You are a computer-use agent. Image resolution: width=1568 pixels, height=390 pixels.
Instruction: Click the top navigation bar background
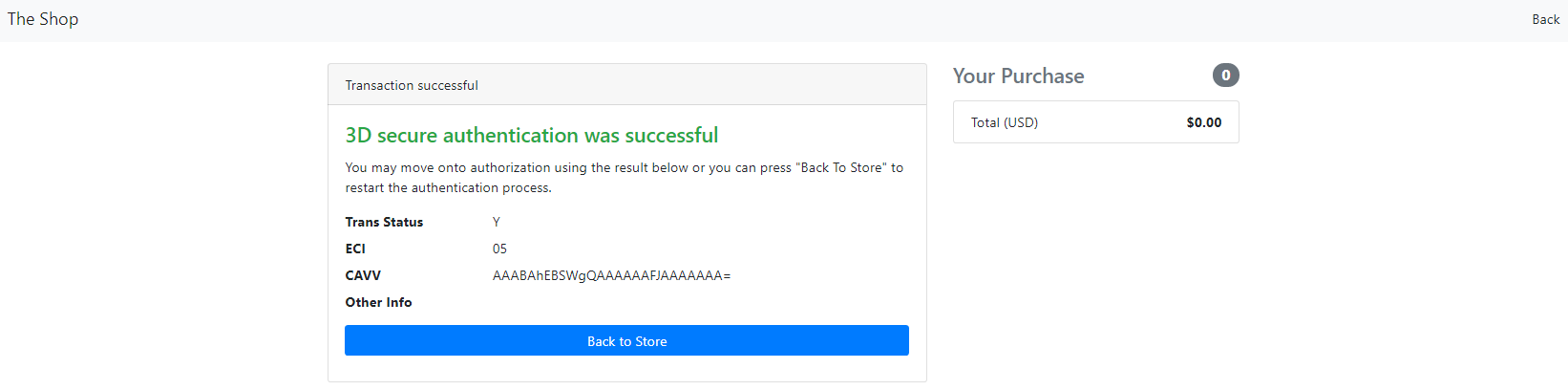tap(784, 20)
